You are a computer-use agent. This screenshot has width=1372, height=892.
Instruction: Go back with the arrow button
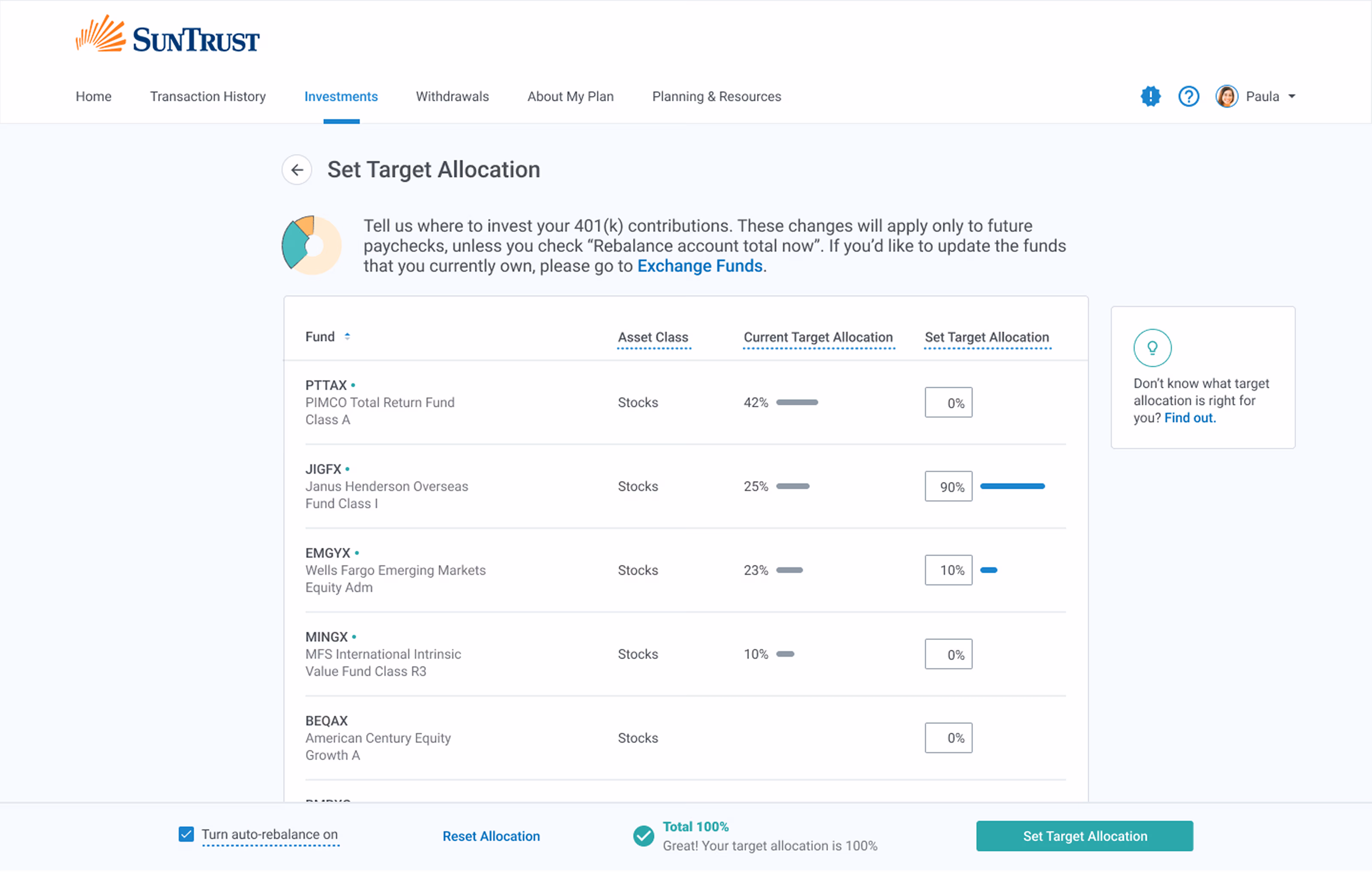point(297,170)
